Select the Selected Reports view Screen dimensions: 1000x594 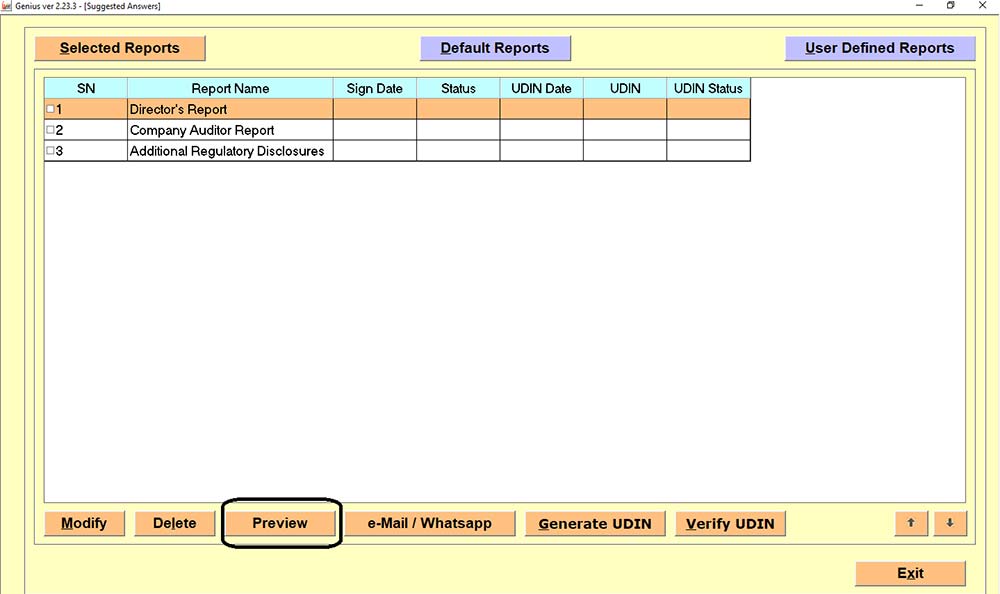pos(119,47)
